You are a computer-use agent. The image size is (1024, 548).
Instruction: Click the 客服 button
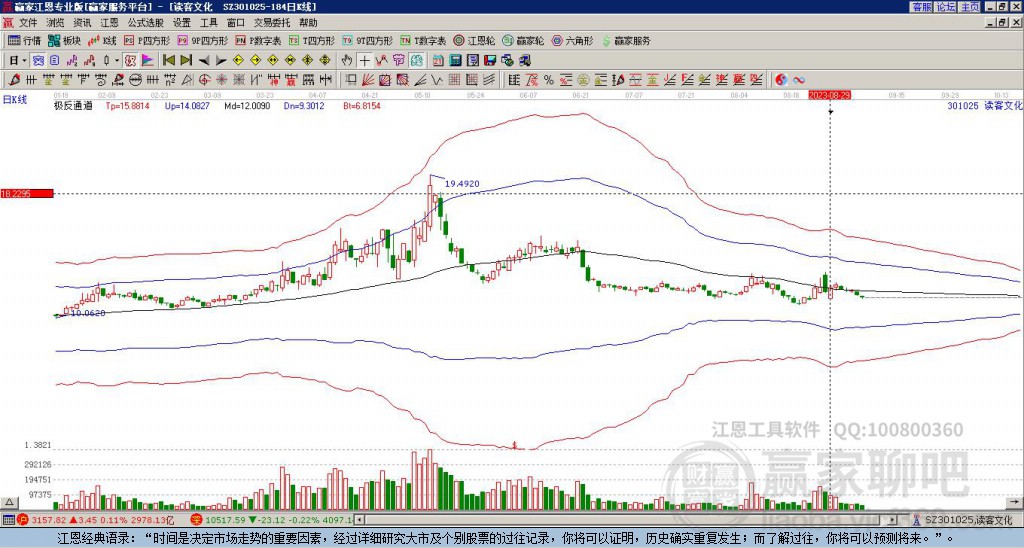coord(921,7)
